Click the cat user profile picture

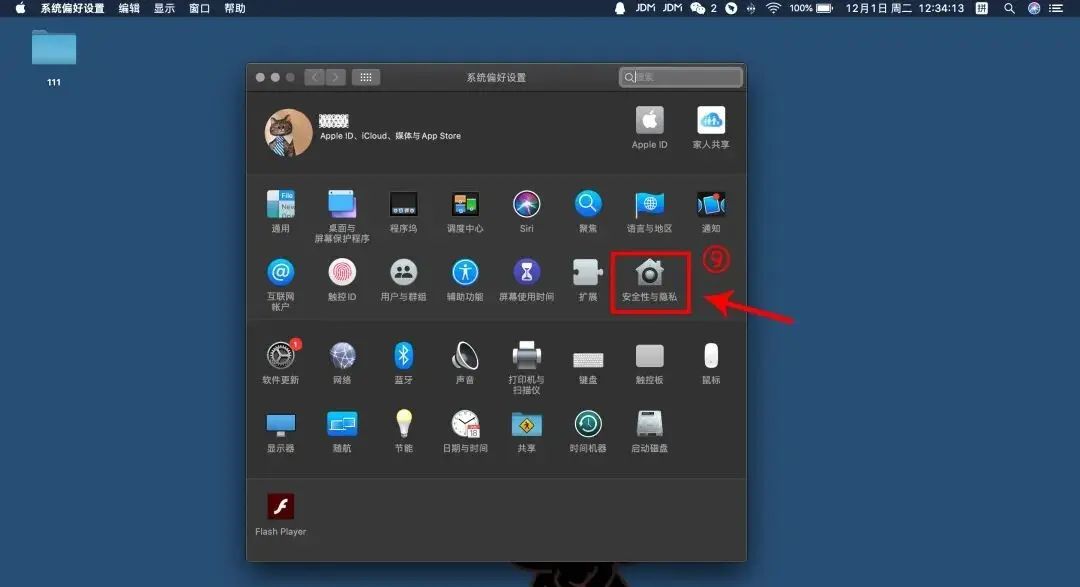point(289,132)
